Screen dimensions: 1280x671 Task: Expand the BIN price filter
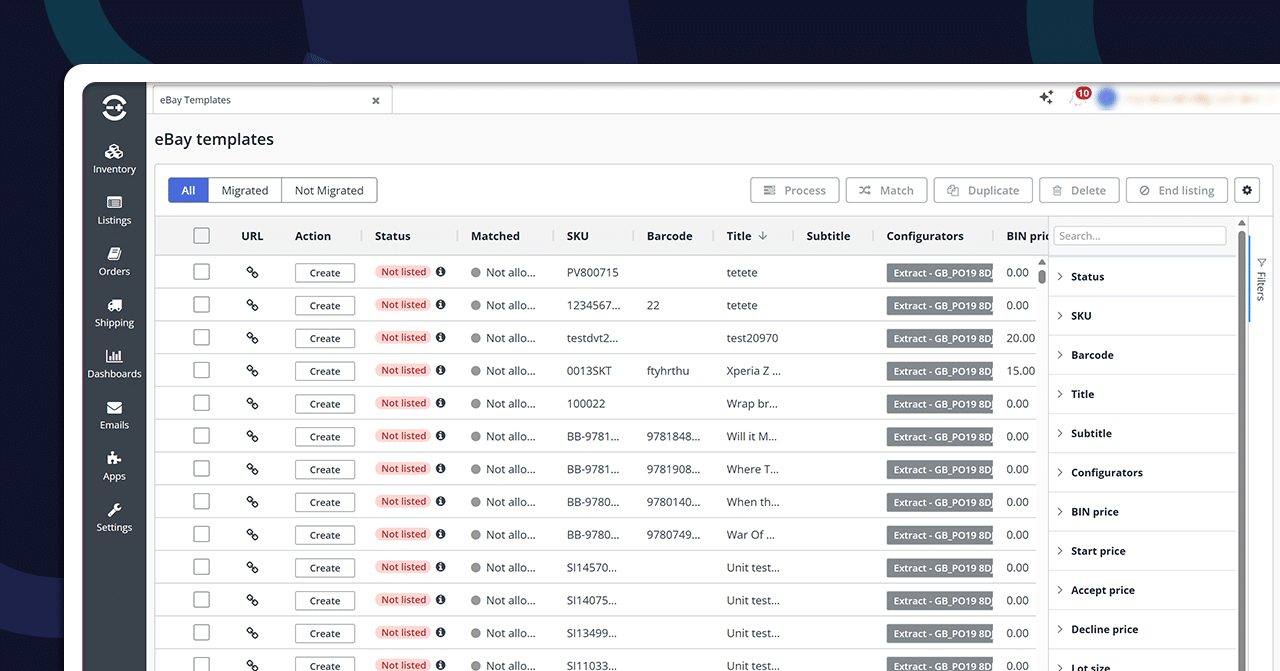(1094, 512)
